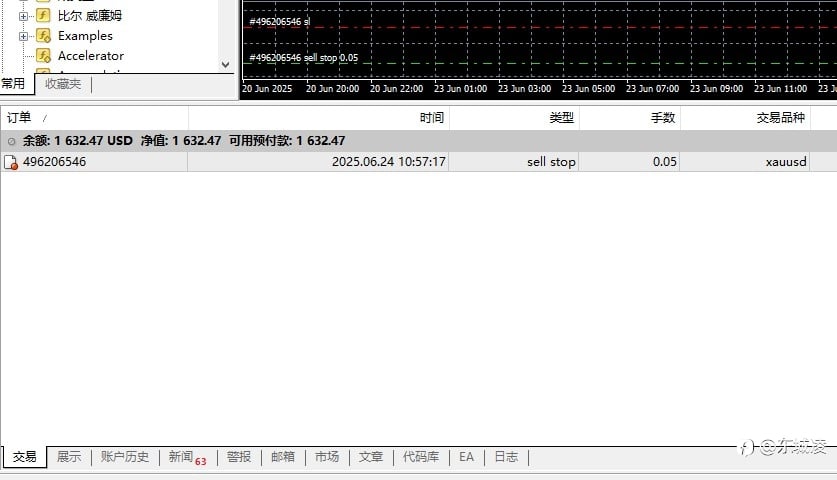Open the EA terminal tab
The width and height of the screenshot is (837, 480).
pos(466,457)
